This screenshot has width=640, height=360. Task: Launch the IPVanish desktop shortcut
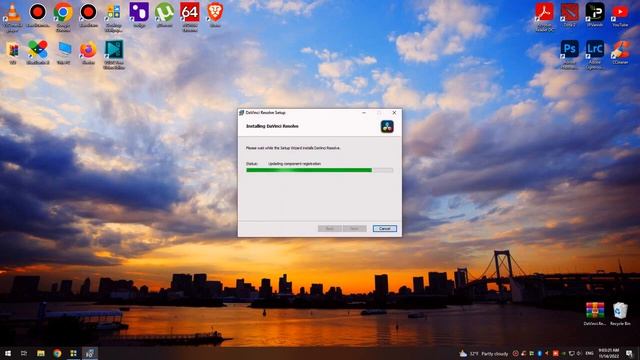pyautogui.click(x=595, y=15)
